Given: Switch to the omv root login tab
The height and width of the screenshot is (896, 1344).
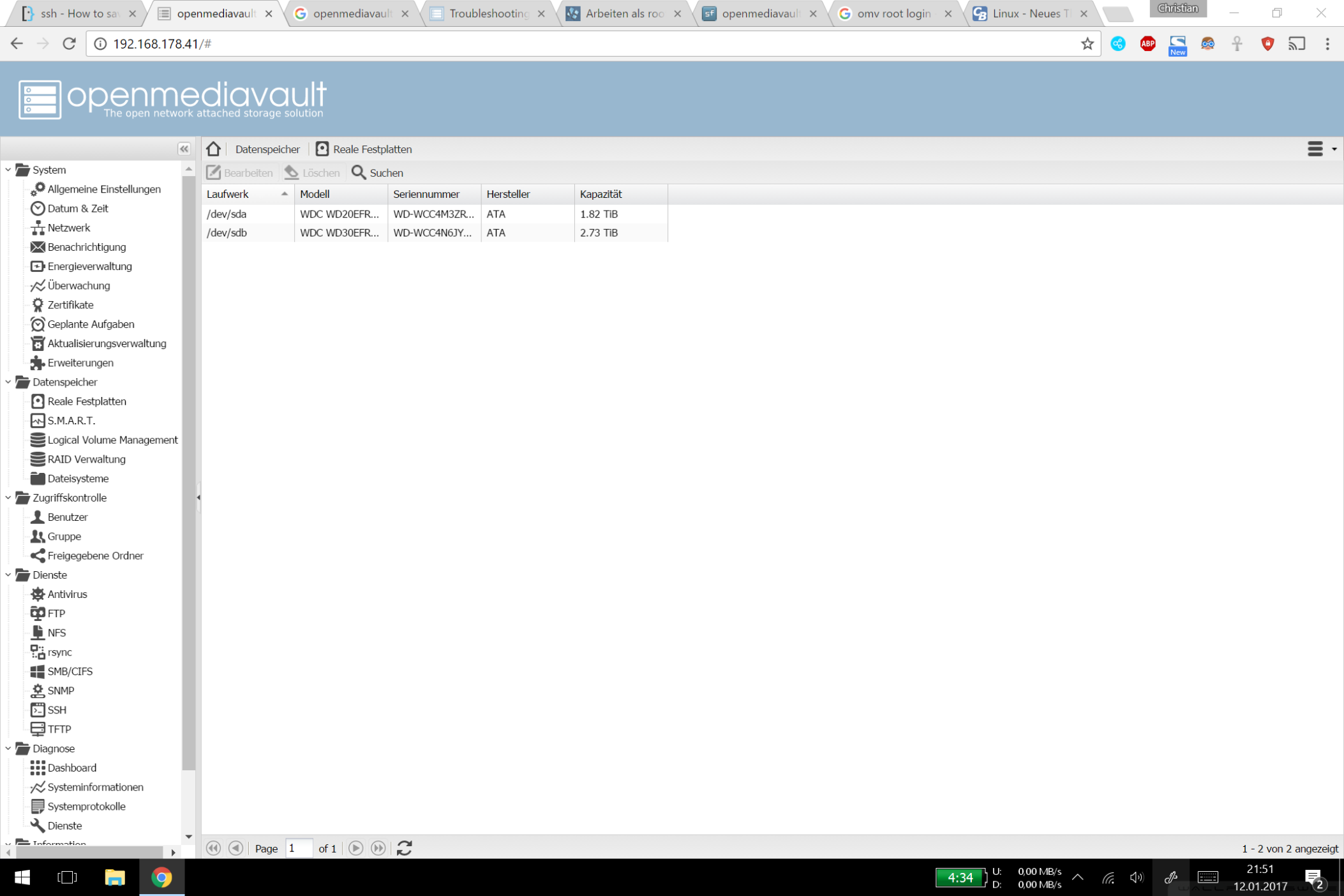Looking at the screenshot, I should pos(893,13).
